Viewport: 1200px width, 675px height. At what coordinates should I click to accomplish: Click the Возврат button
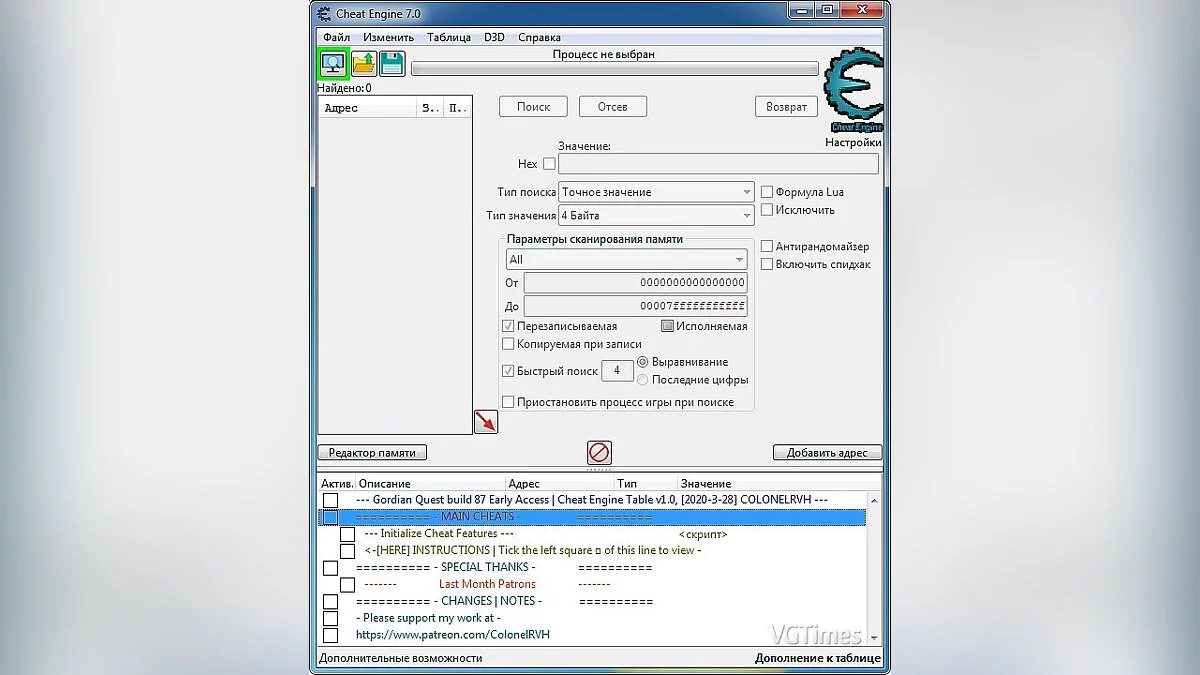(786, 106)
